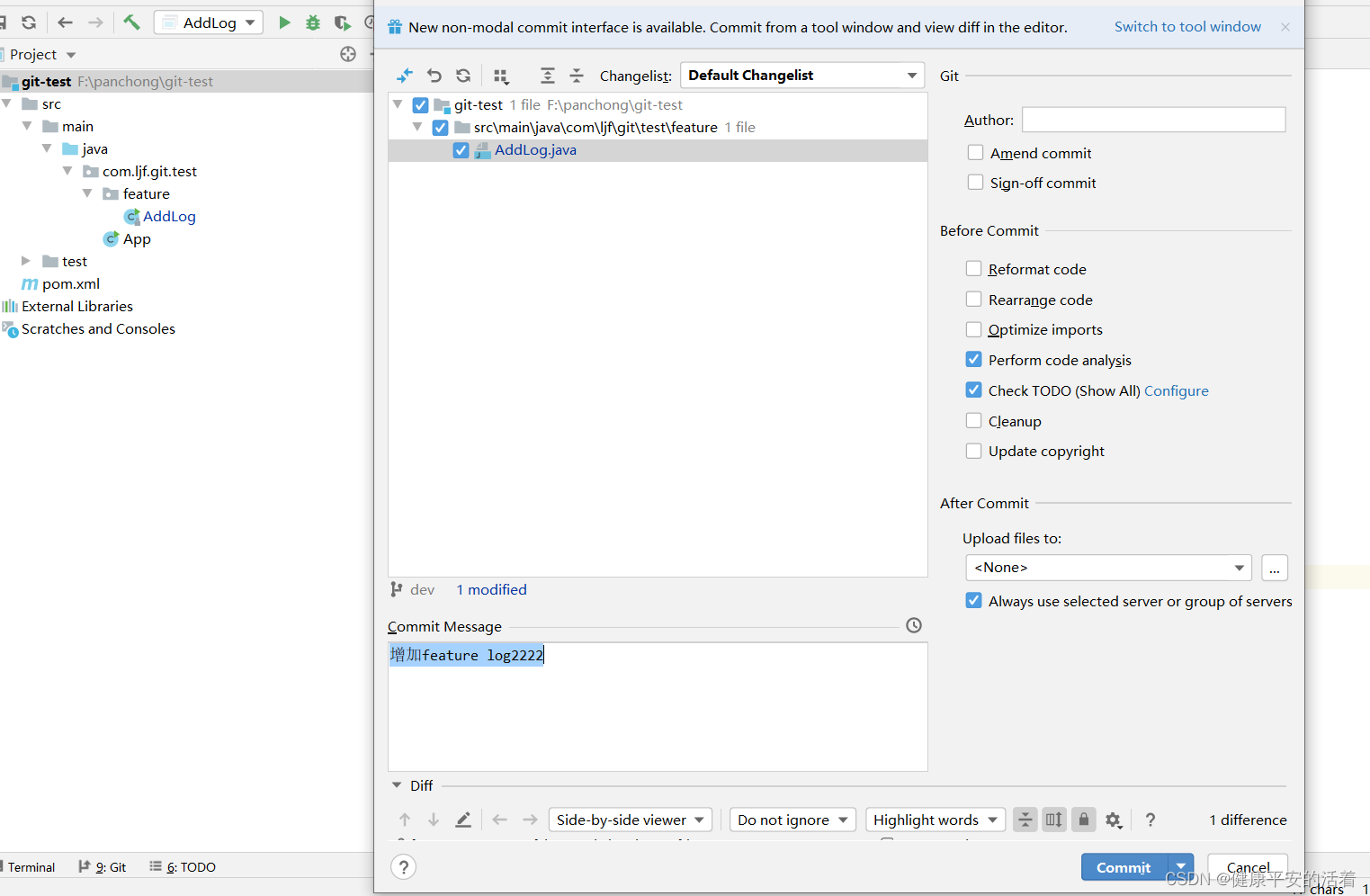Open the Do not ignore whitespace dropdown

792,820
